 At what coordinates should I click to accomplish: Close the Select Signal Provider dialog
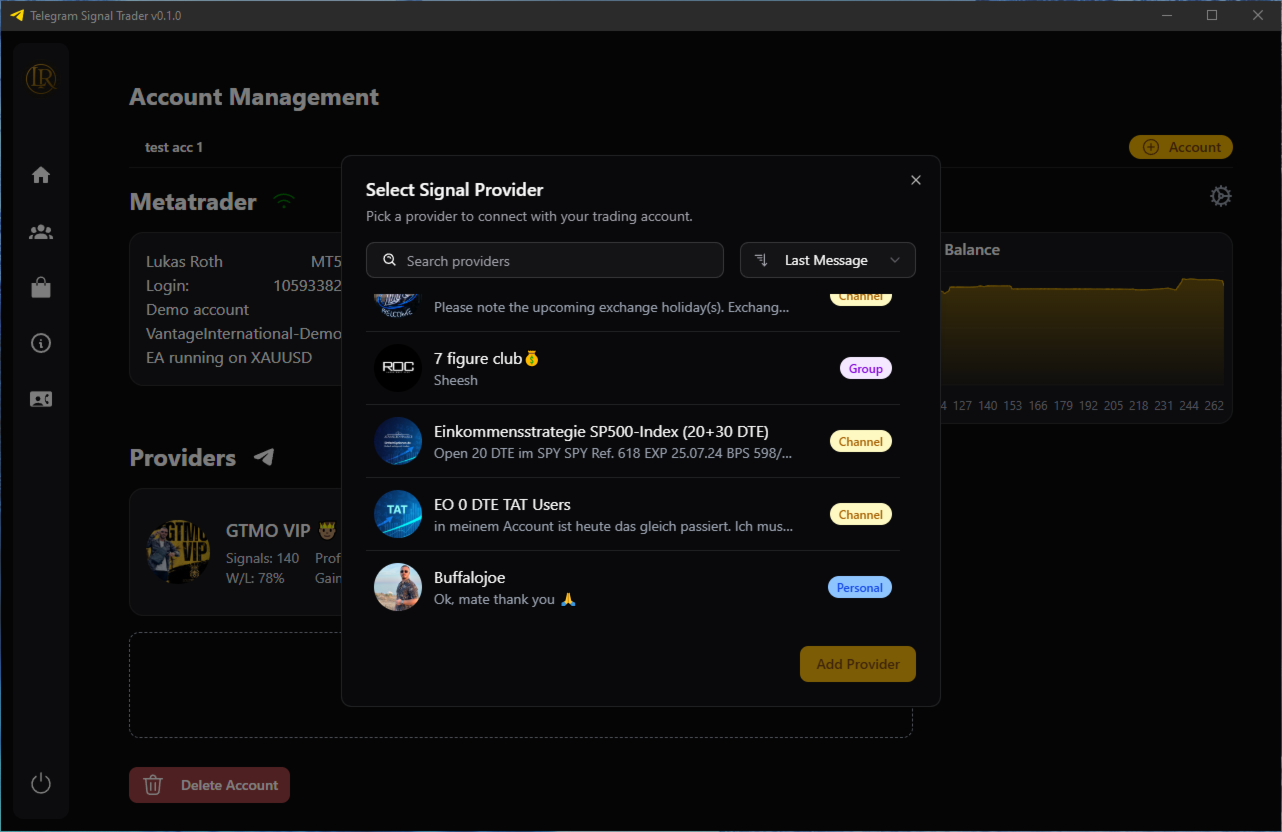click(x=916, y=180)
